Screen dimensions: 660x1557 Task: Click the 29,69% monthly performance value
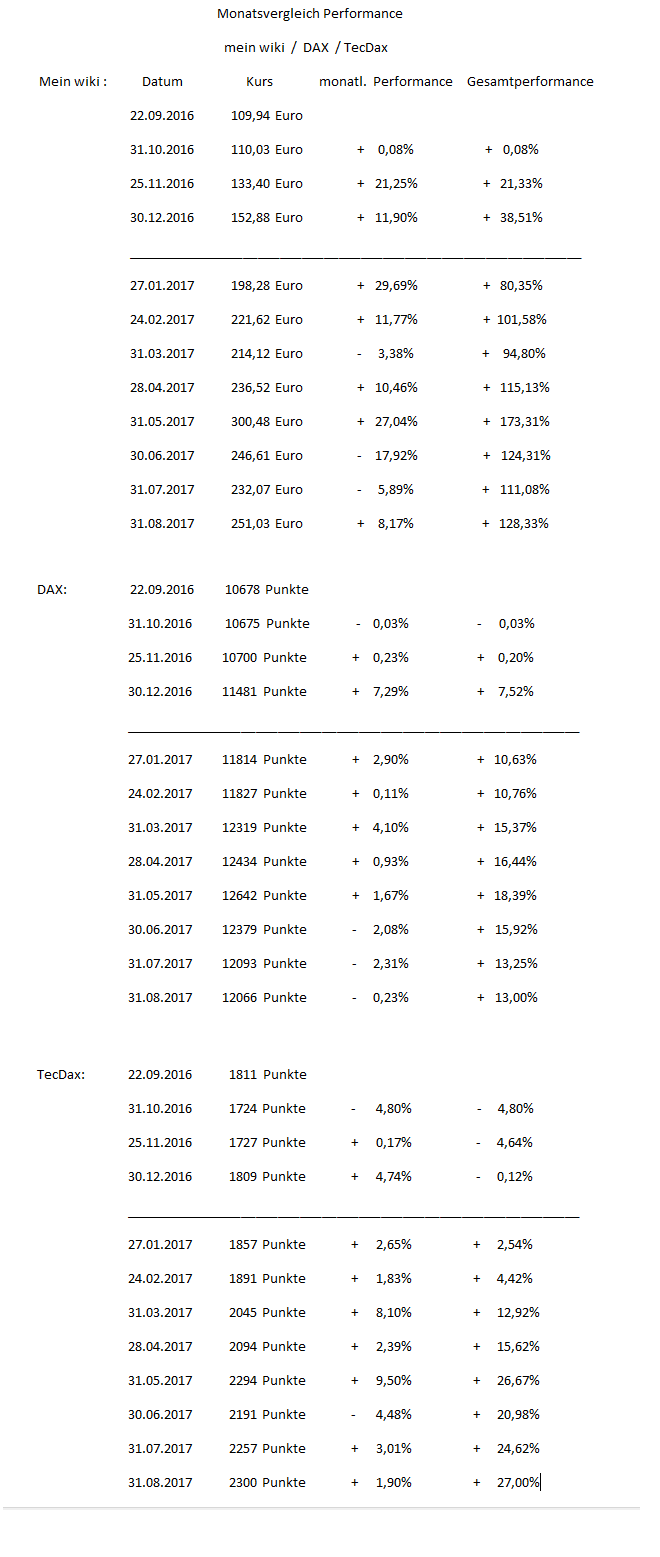[397, 286]
